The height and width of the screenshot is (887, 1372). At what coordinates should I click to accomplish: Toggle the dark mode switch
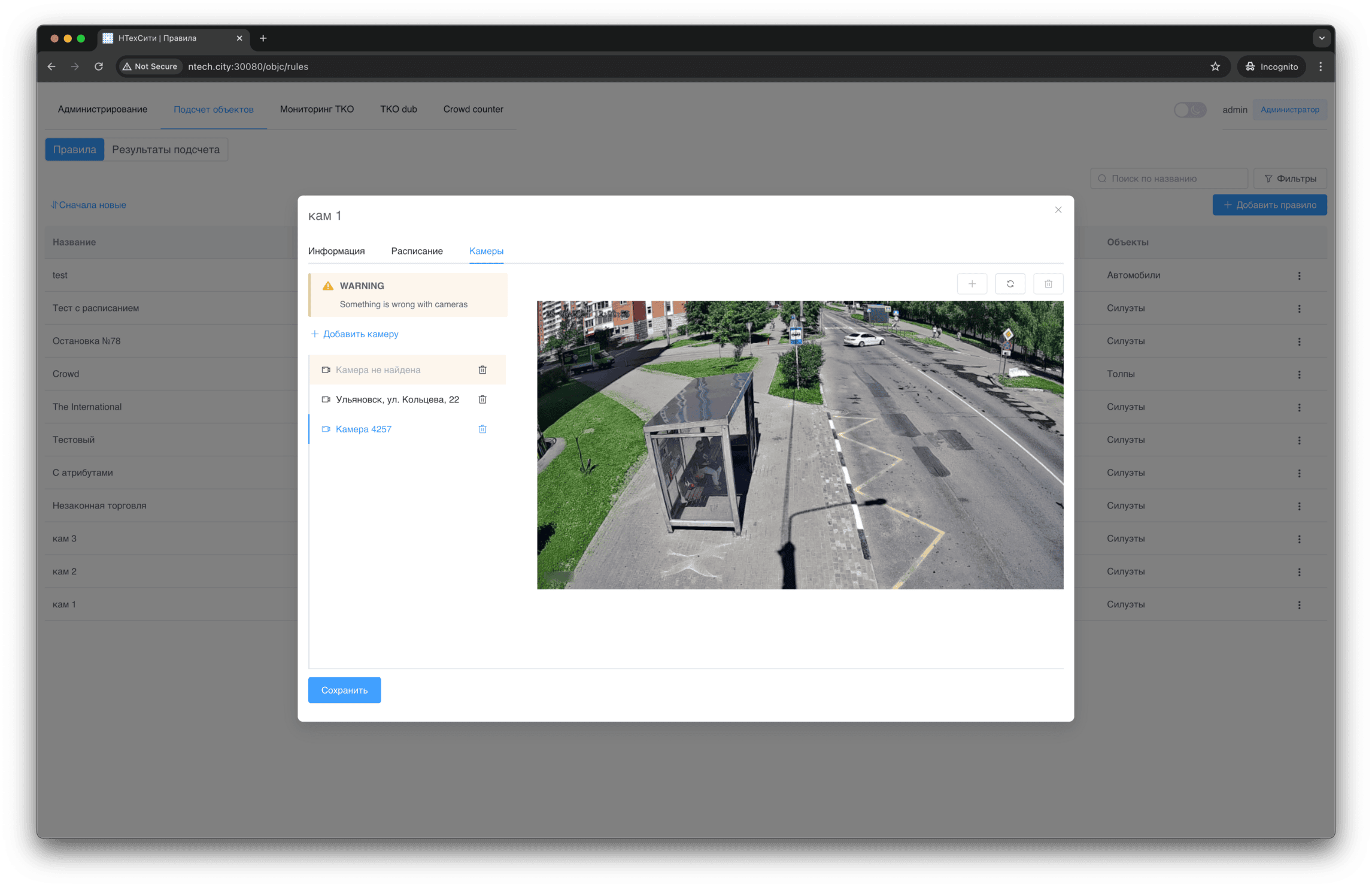tap(1189, 110)
